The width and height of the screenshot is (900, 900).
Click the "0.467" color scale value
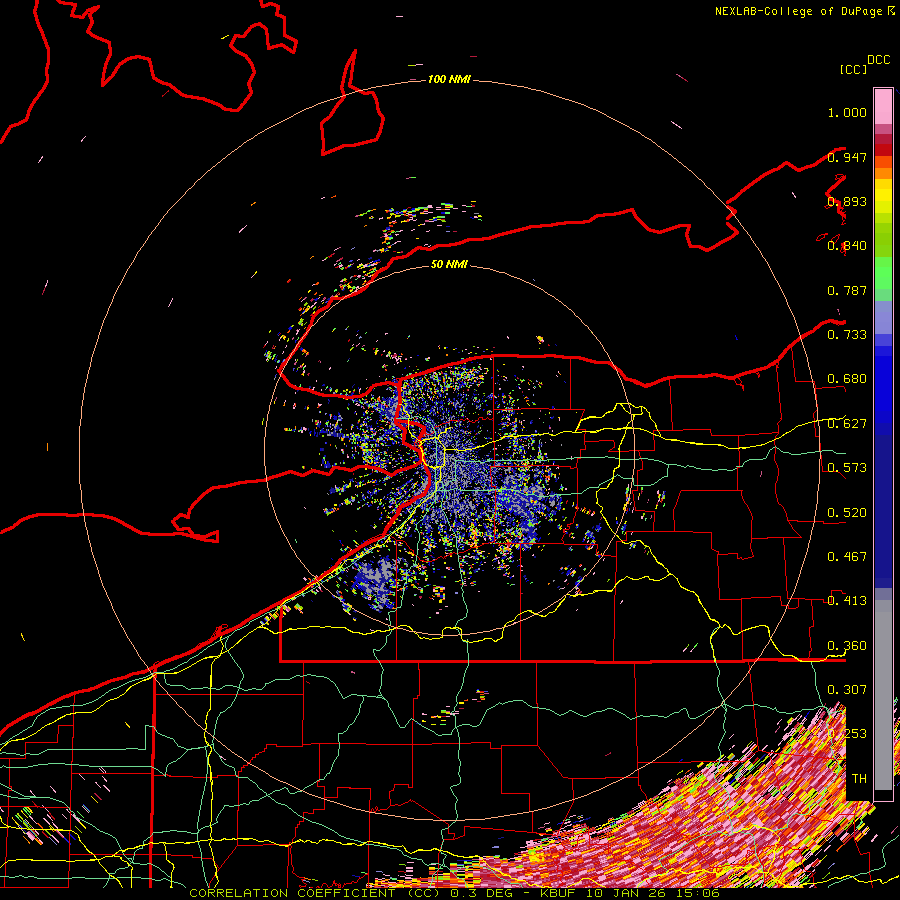point(847,556)
